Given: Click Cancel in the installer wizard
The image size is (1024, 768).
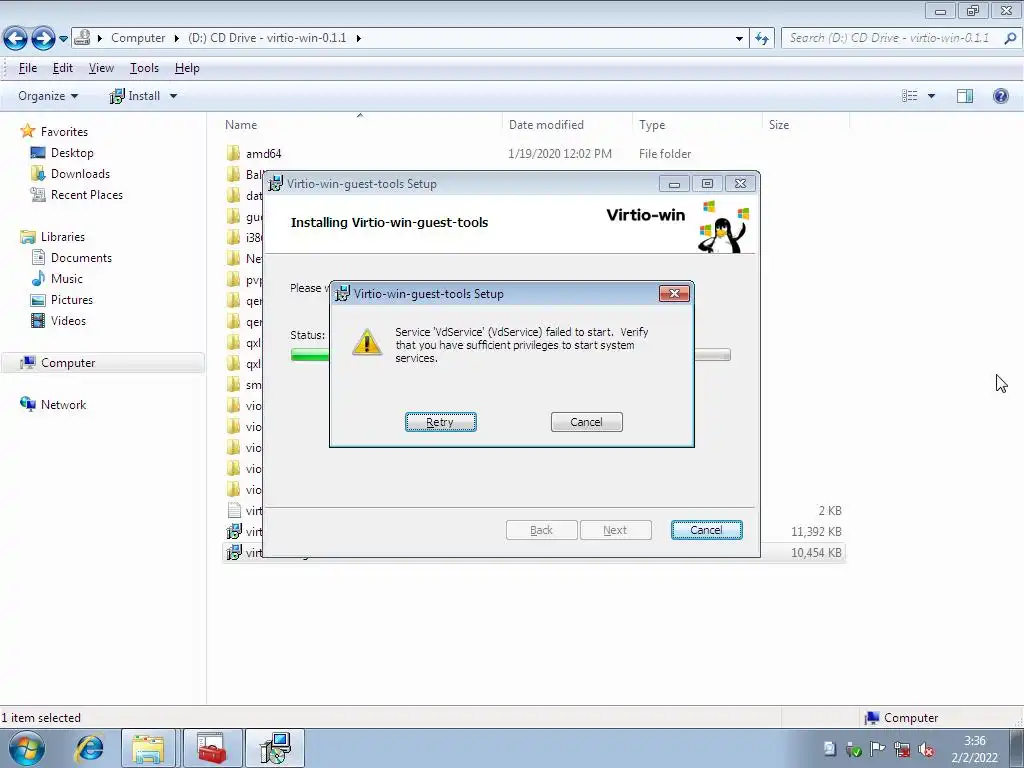Looking at the screenshot, I should tap(706, 530).
